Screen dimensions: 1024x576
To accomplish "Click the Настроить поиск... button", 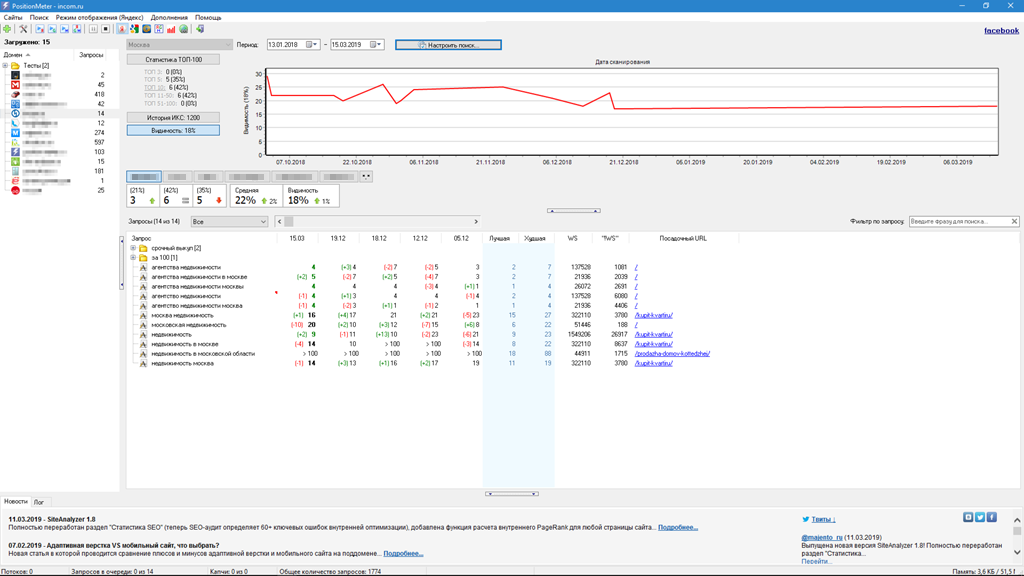I will click(448, 45).
